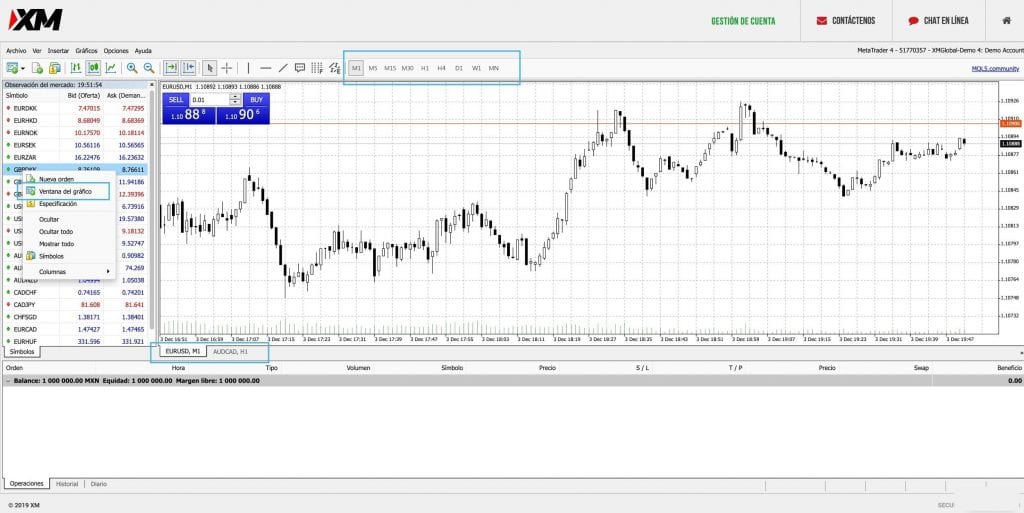Switch chart to candlestick view icon
Screen dimensions: 1024x513
pyautogui.click(x=93, y=68)
